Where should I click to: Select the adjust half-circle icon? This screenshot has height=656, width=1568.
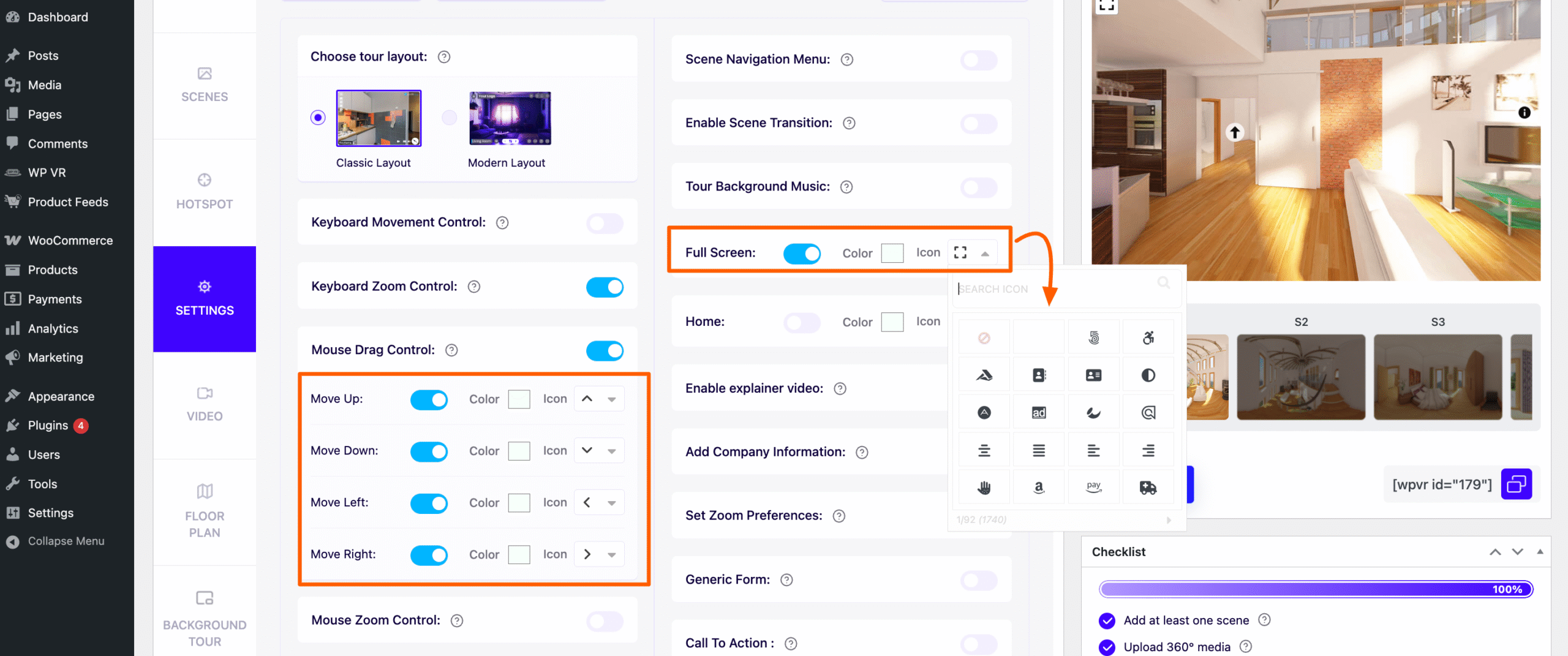pos(1148,375)
